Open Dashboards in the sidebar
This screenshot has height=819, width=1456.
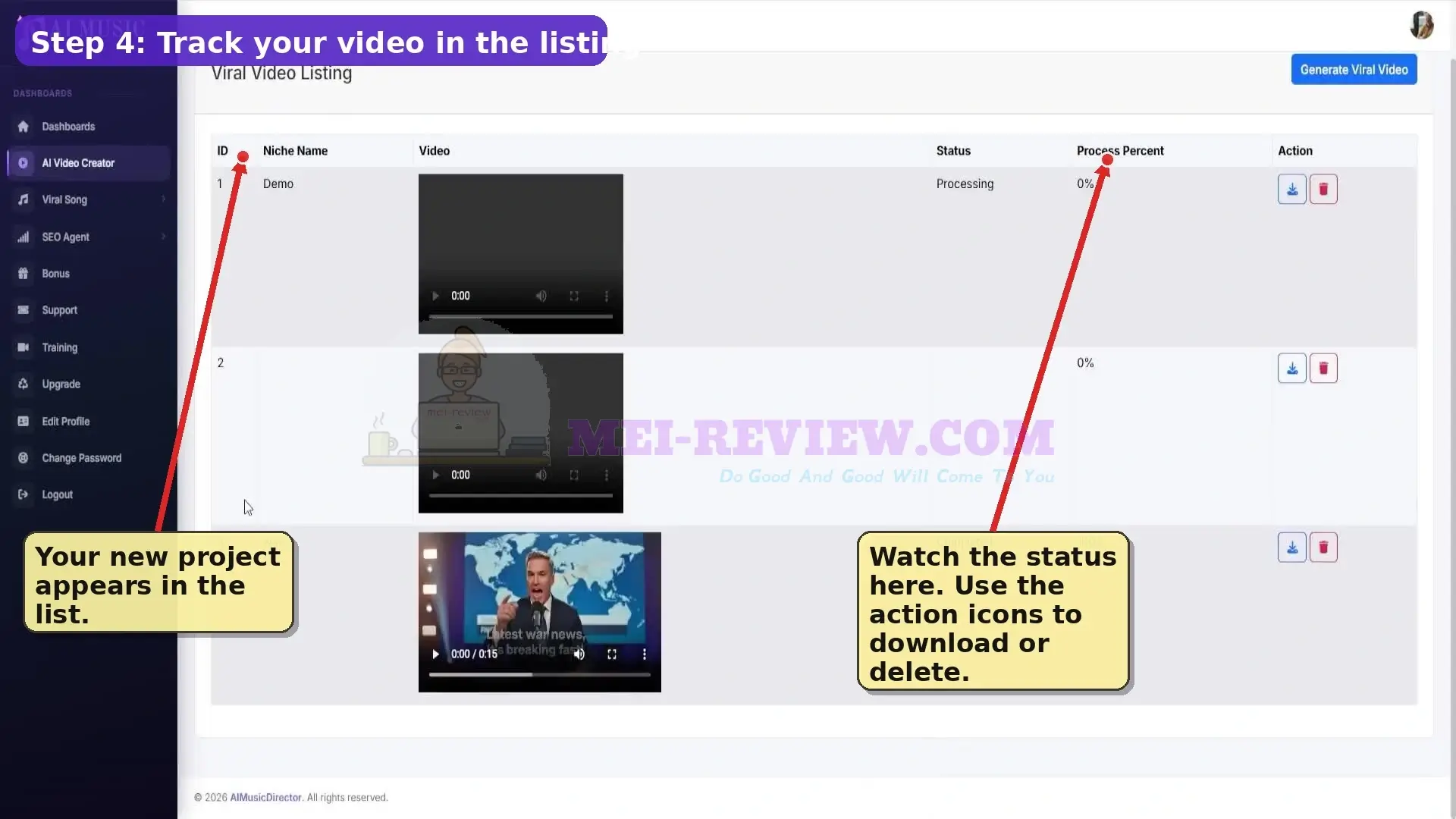coord(89,127)
